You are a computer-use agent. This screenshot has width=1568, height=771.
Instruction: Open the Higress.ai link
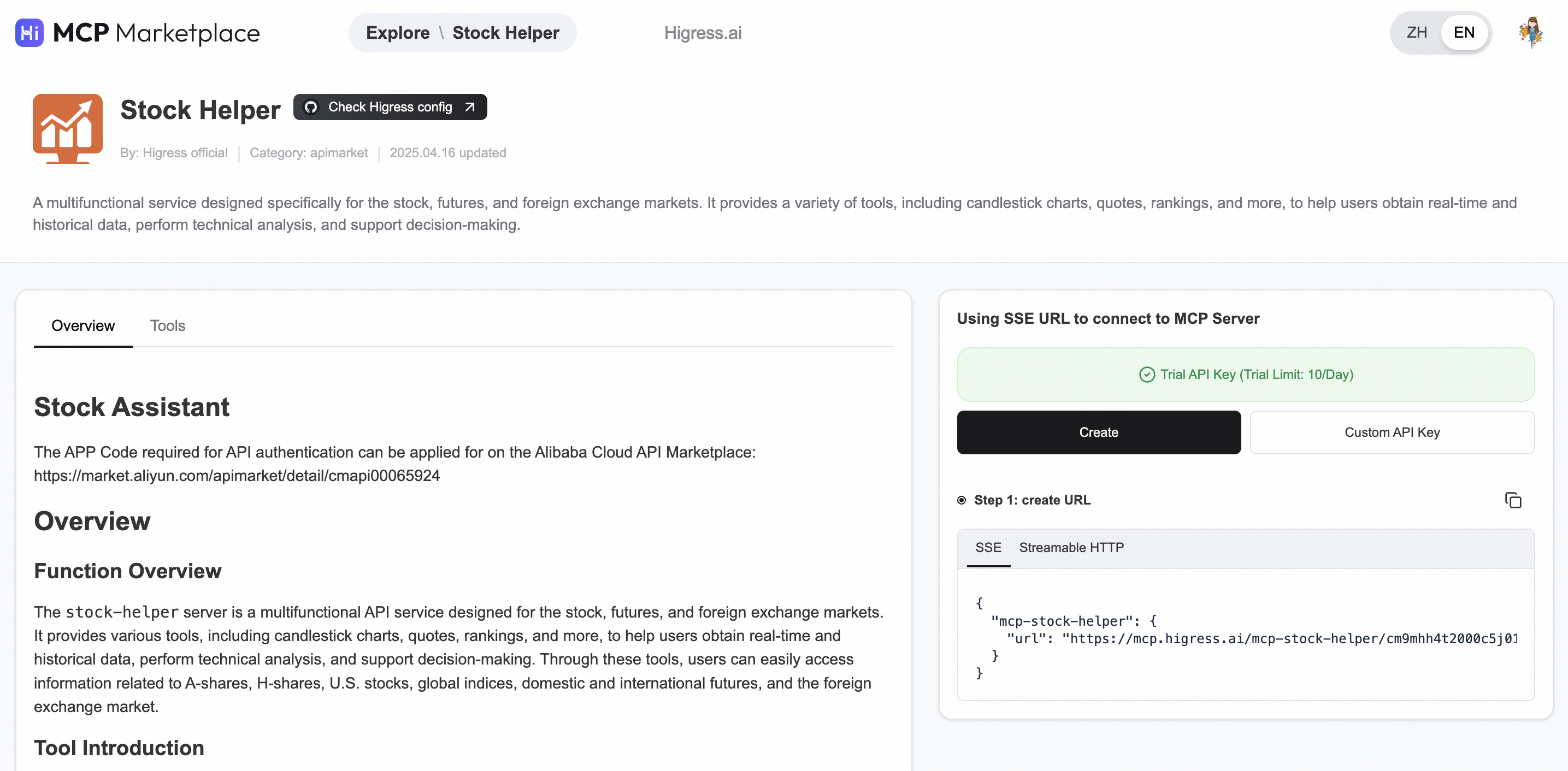click(x=703, y=33)
